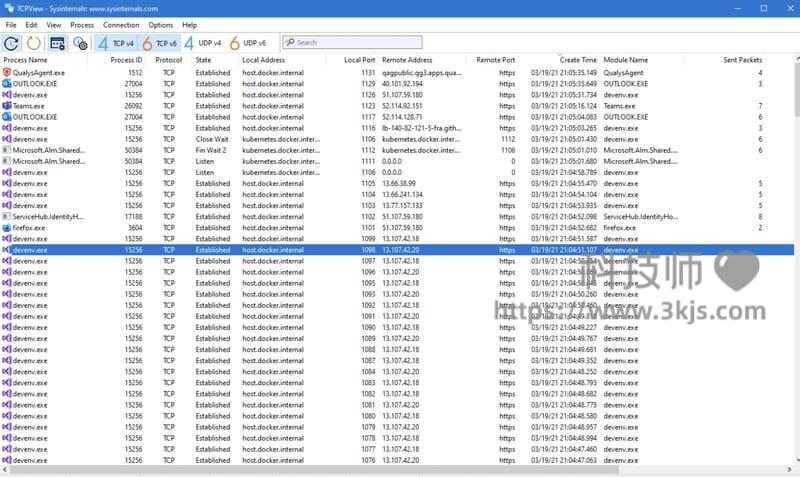Click remote address 52.114.128.71

point(403,117)
